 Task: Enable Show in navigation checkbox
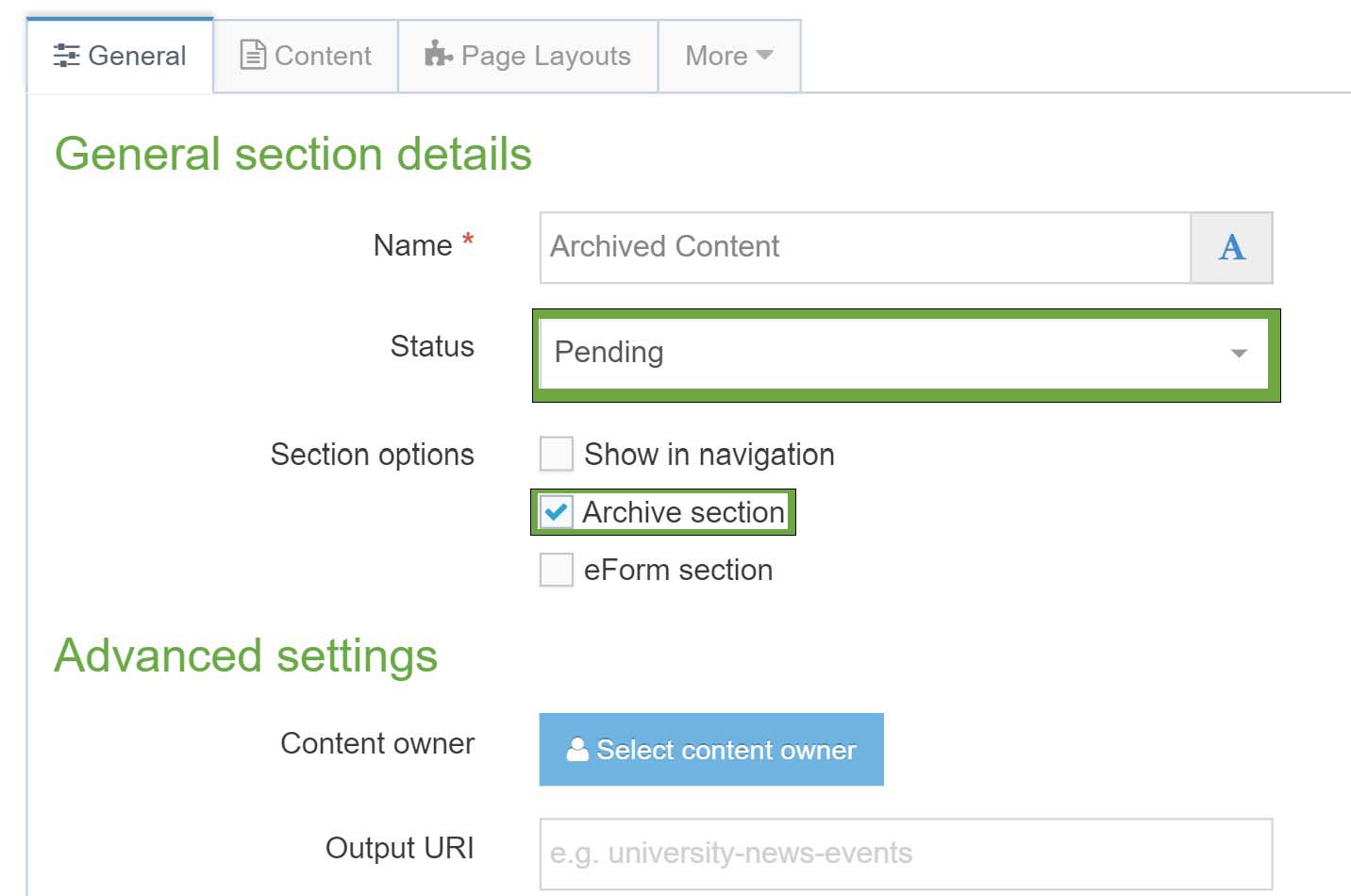point(556,454)
